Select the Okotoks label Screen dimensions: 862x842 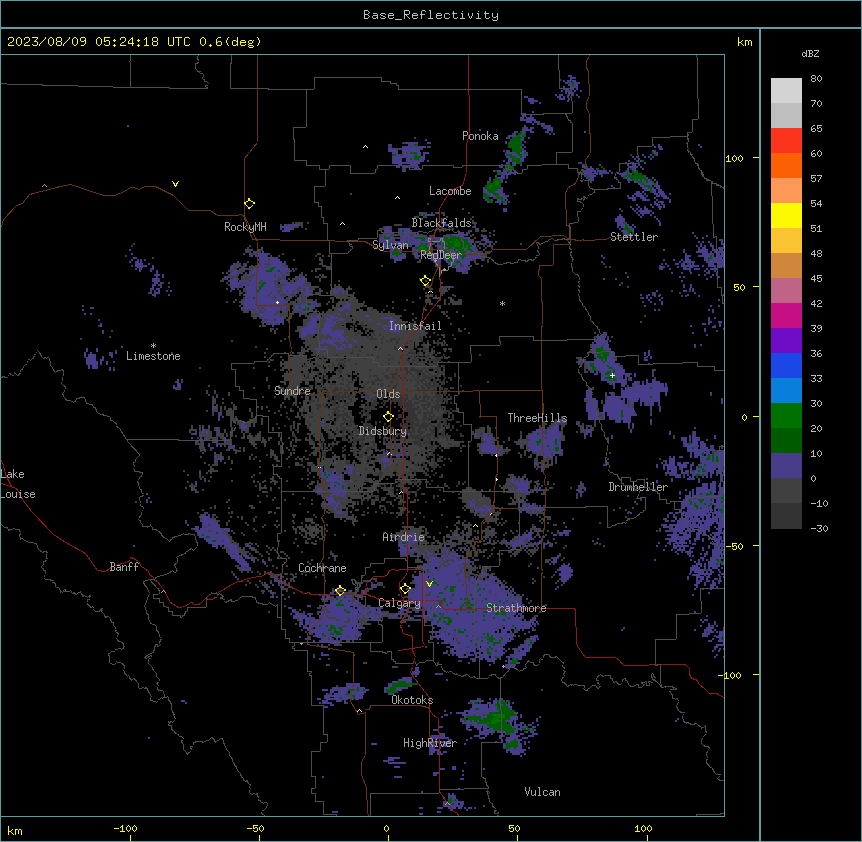[x=412, y=700]
